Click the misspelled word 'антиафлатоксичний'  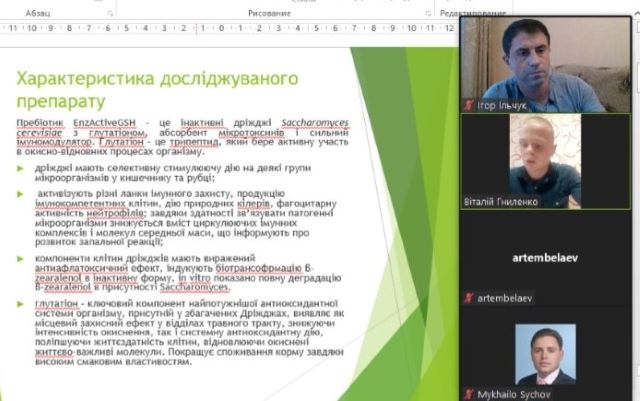click(82, 268)
